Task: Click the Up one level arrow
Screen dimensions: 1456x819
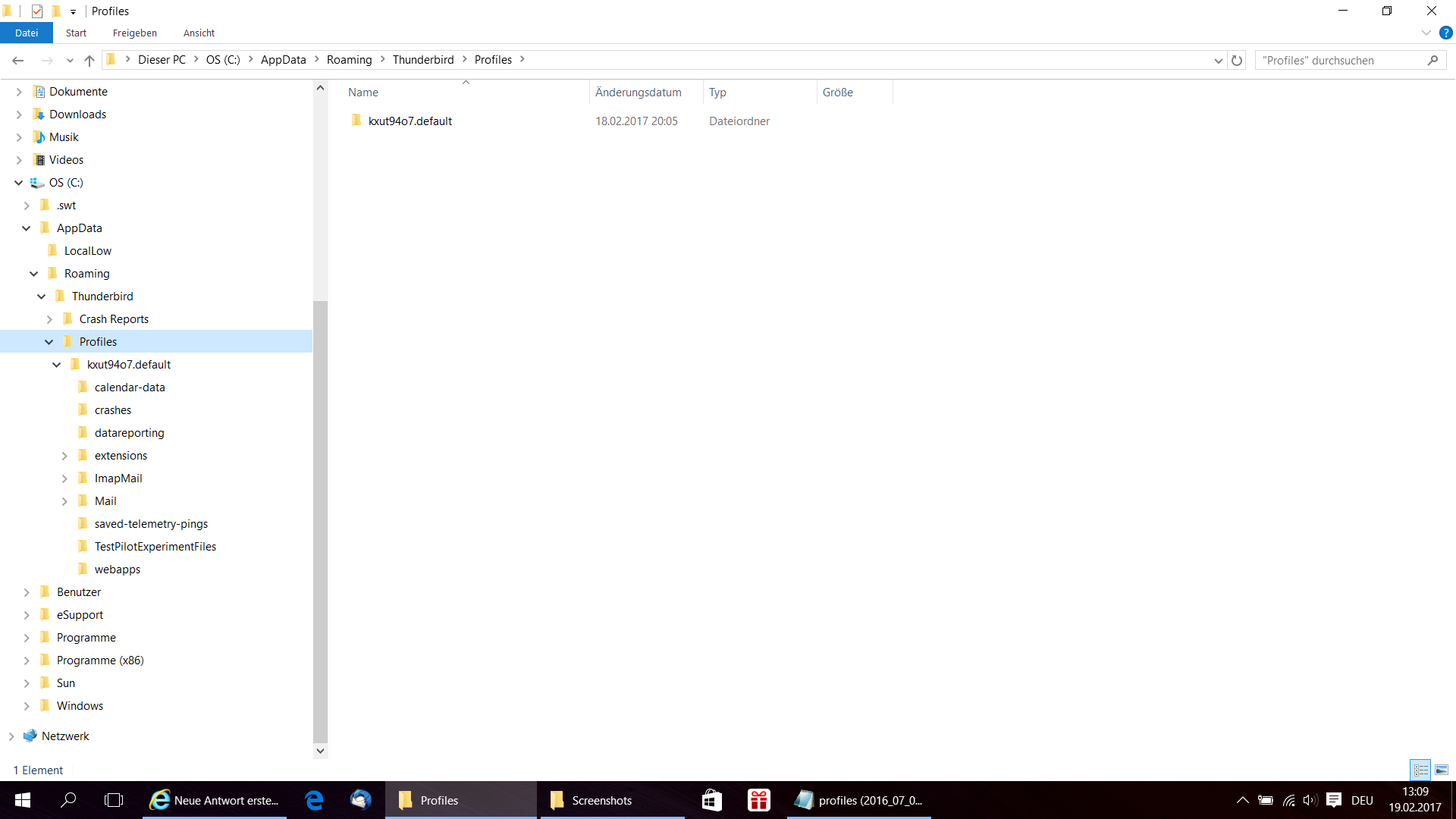Action: [89, 61]
